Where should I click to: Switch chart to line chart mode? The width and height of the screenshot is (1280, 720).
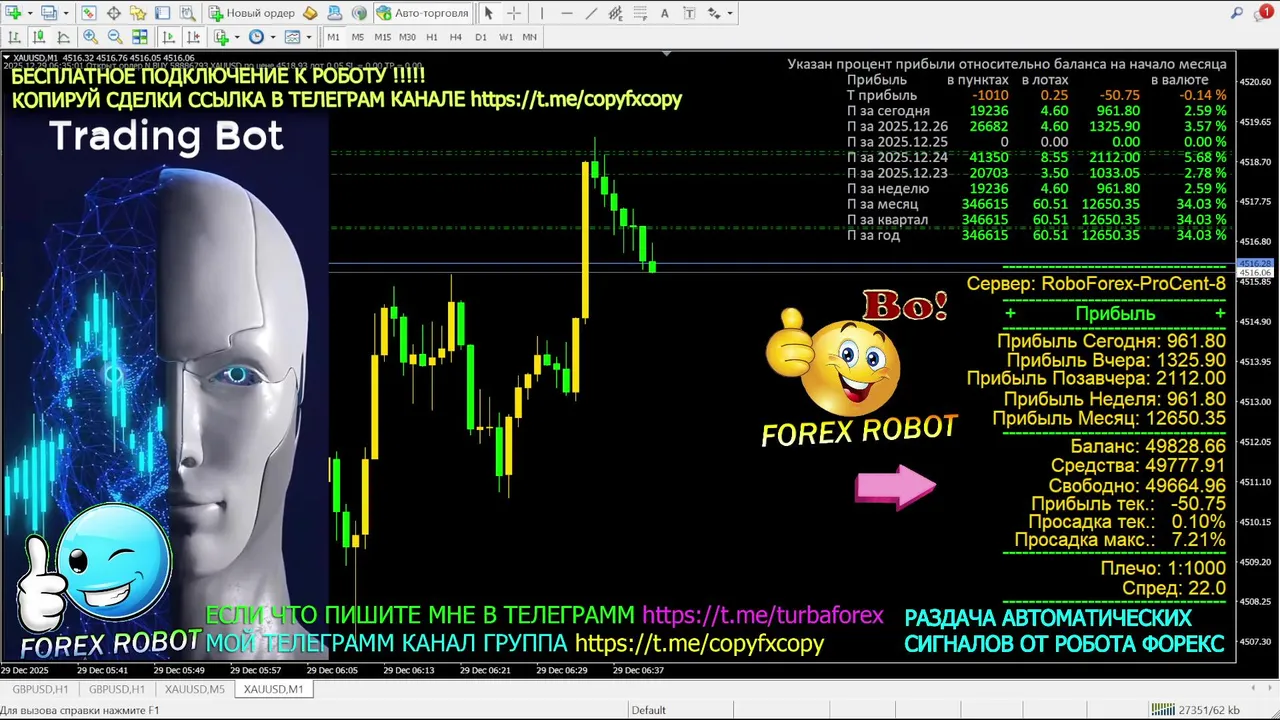pyautogui.click(x=63, y=37)
